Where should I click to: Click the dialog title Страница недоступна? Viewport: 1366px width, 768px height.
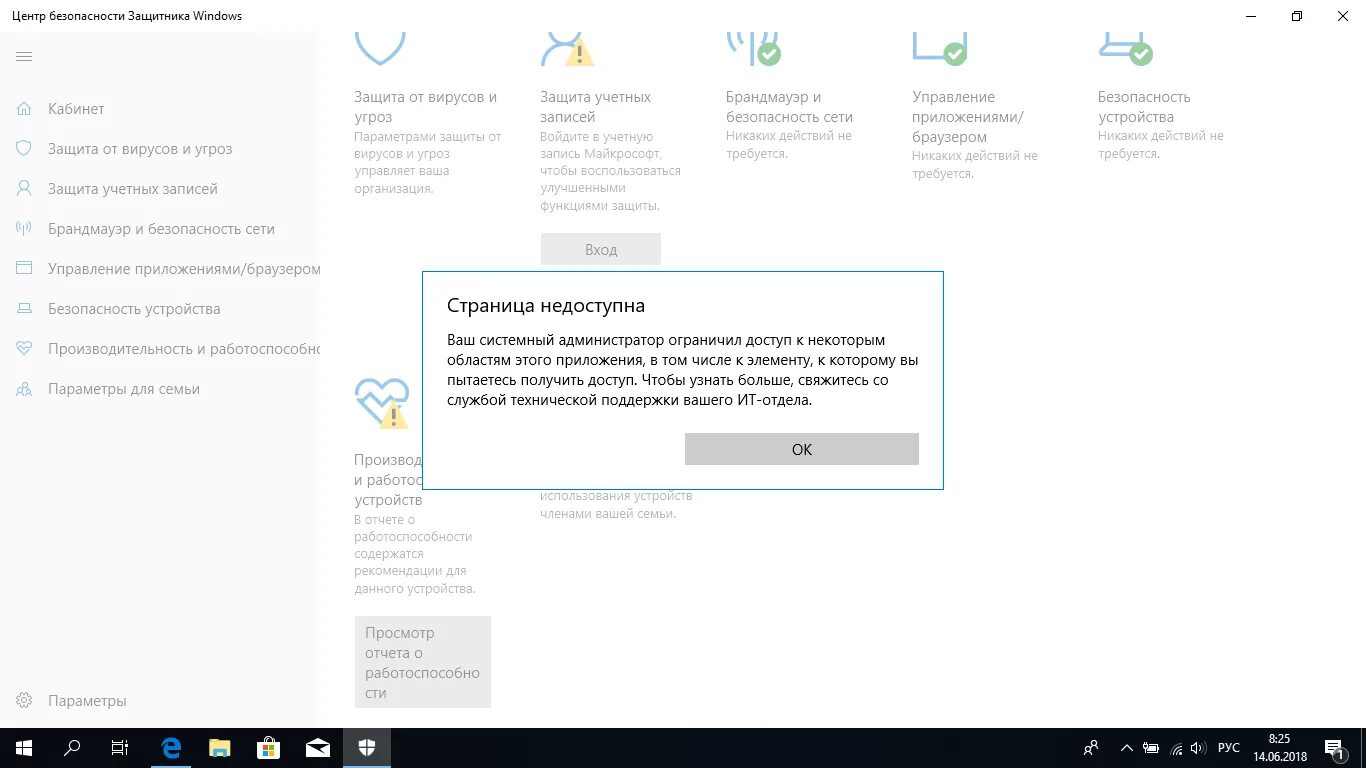pyautogui.click(x=546, y=306)
